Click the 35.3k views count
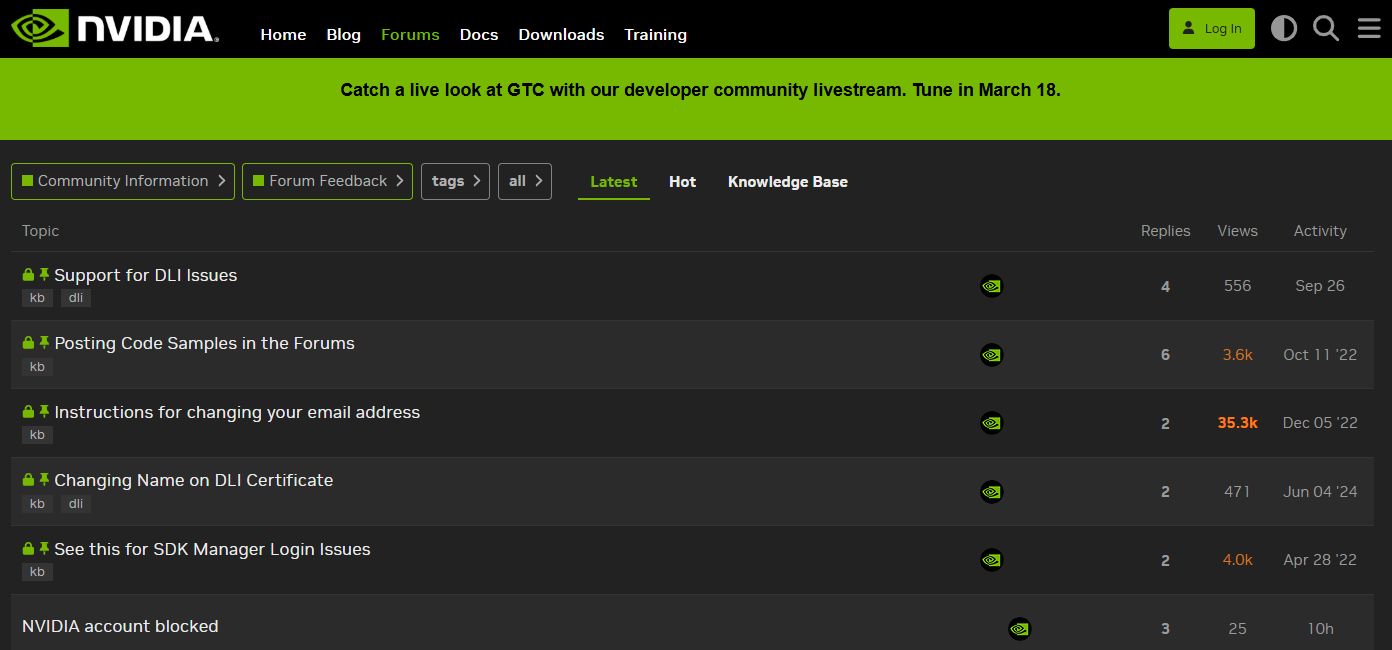 pos(1237,423)
